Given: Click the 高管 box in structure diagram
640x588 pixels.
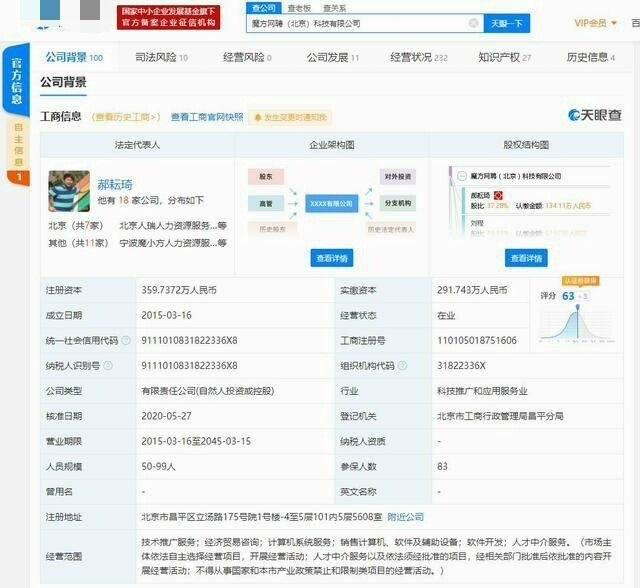Looking at the screenshot, I should click(x=266, y=203).
